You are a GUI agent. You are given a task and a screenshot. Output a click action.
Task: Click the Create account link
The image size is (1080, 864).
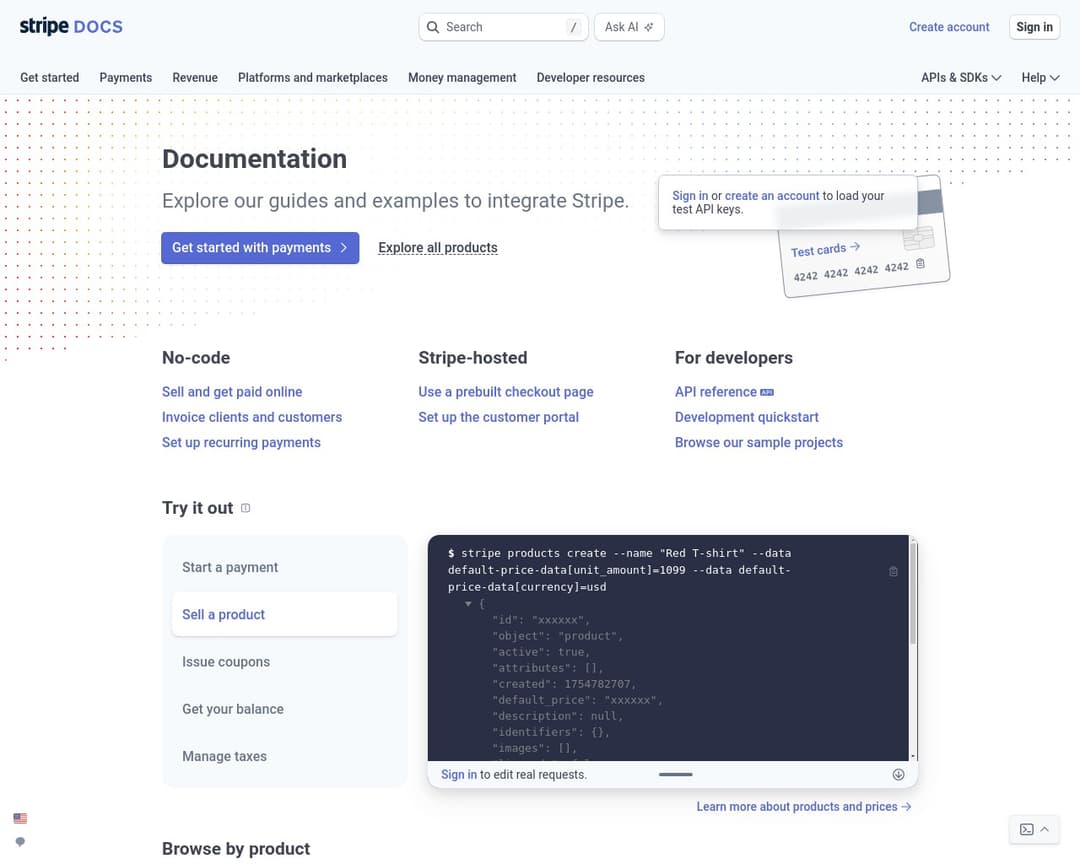[948, 27]
